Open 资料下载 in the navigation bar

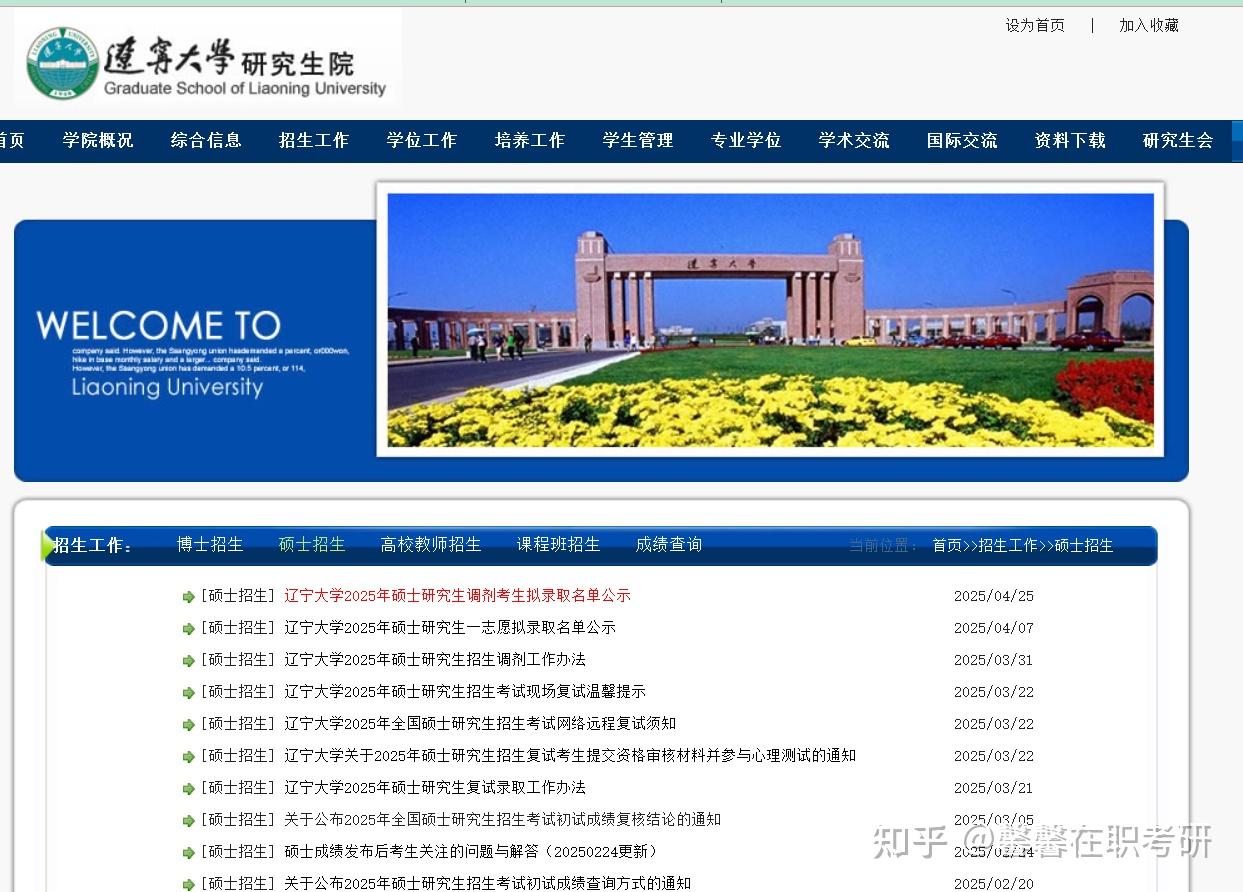[1070, 141]
